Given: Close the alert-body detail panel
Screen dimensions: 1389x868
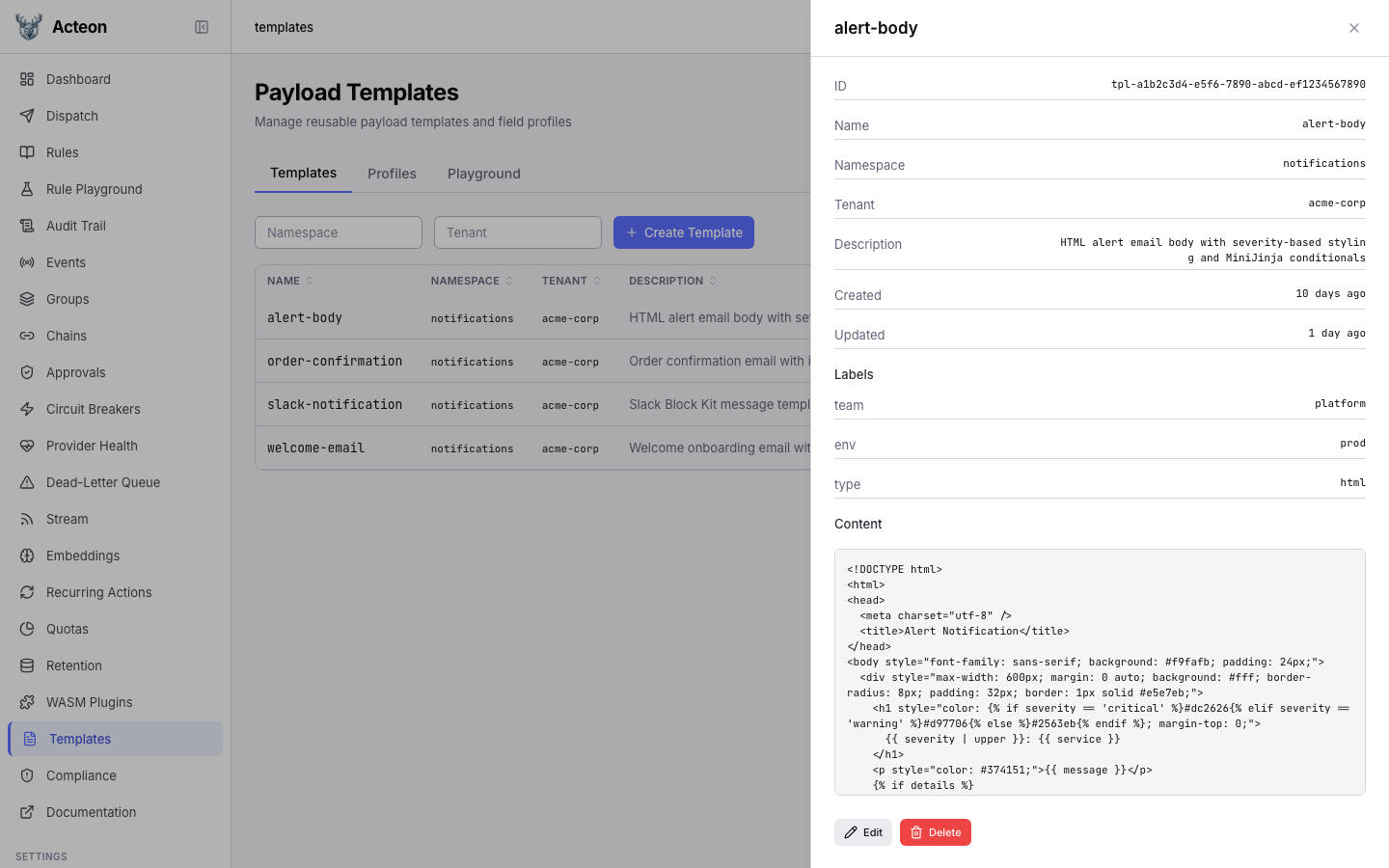Looking at the screenshot, I should coord(1354,28).
